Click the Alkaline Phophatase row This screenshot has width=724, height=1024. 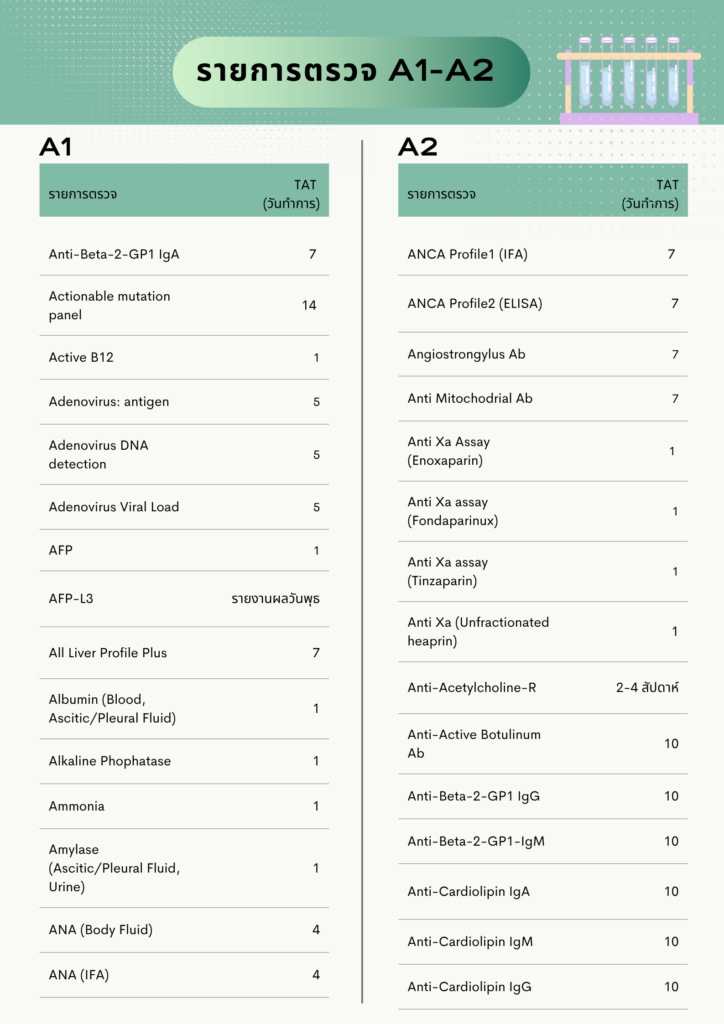click(x=184, y=761)
